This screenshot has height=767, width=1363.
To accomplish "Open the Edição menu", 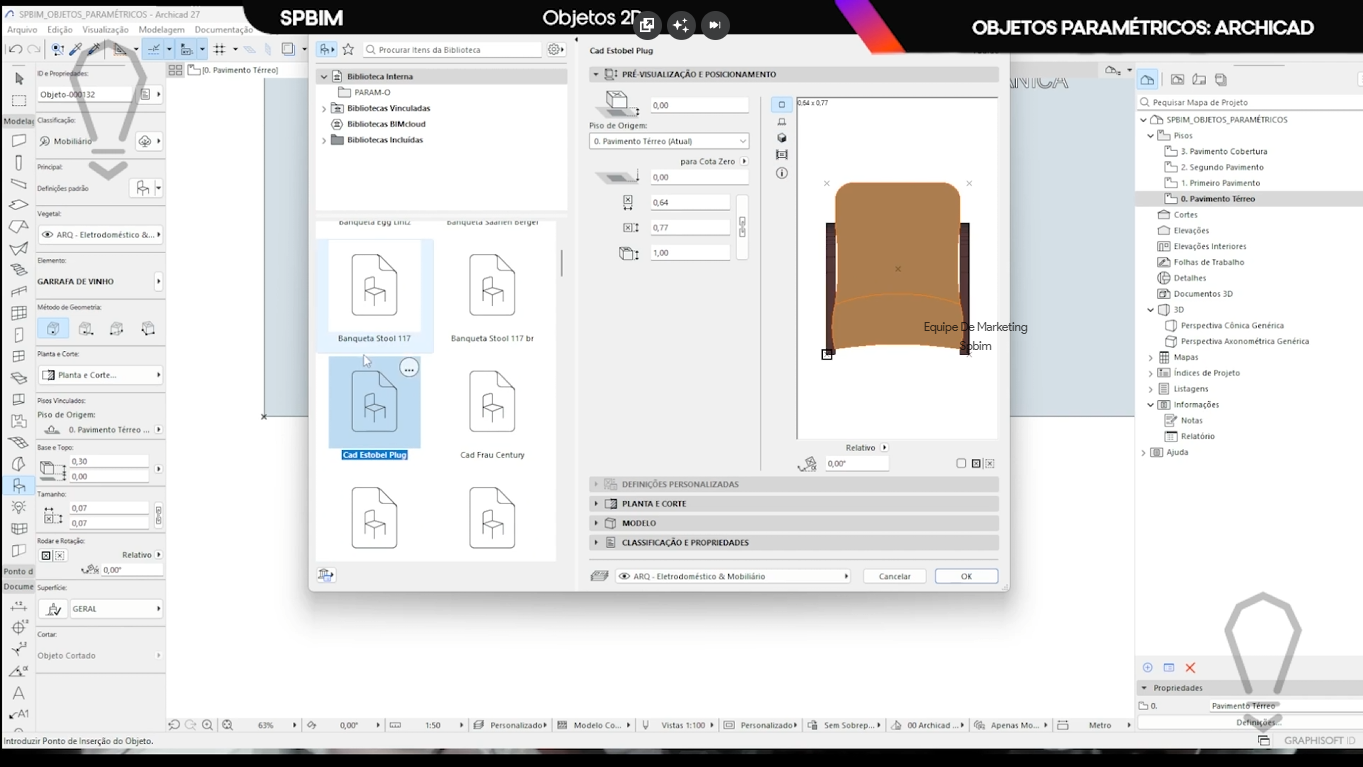I will coord(59,30).
